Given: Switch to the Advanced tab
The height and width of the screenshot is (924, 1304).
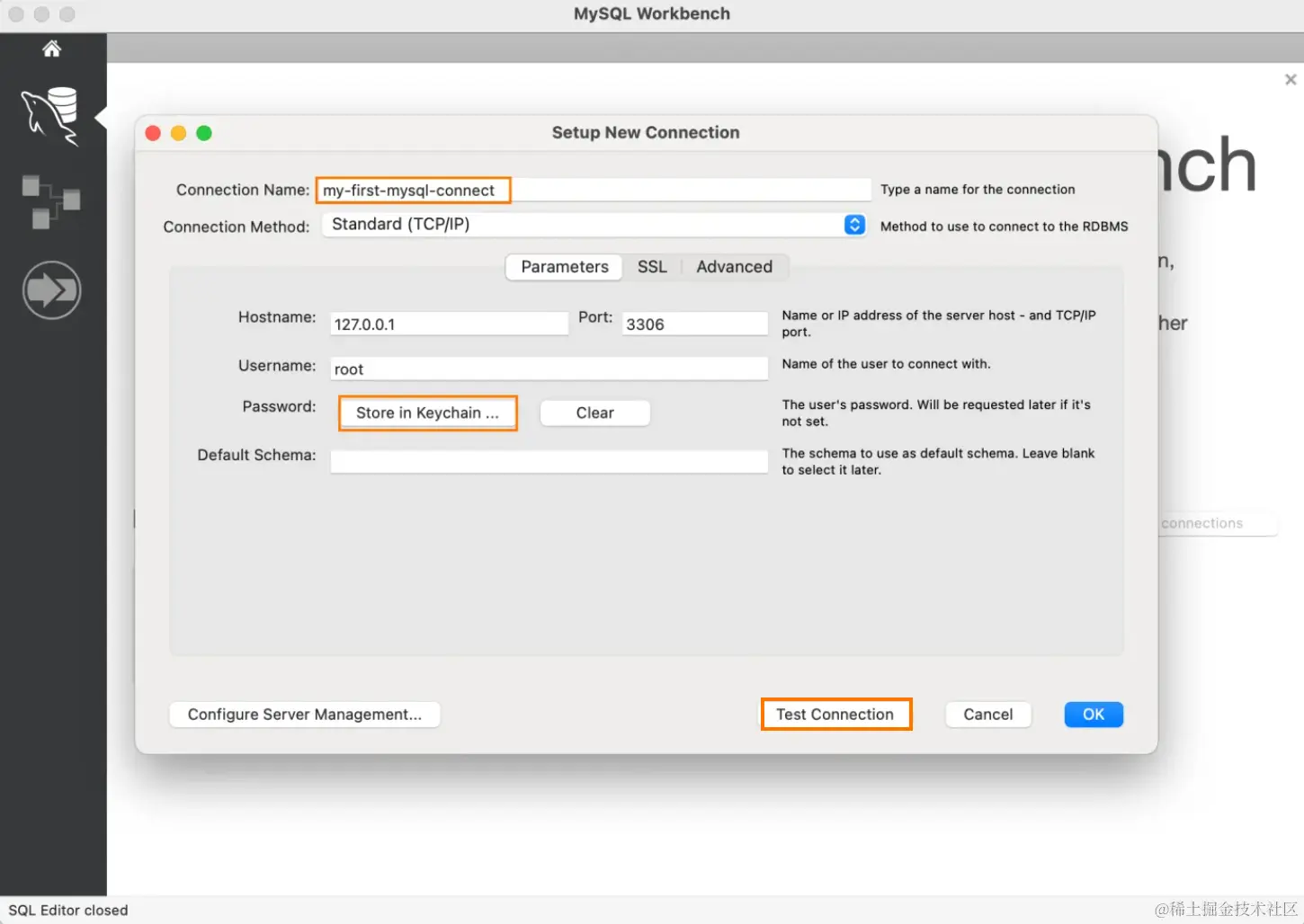Looking at the screenshot, I should coord(734,267).
